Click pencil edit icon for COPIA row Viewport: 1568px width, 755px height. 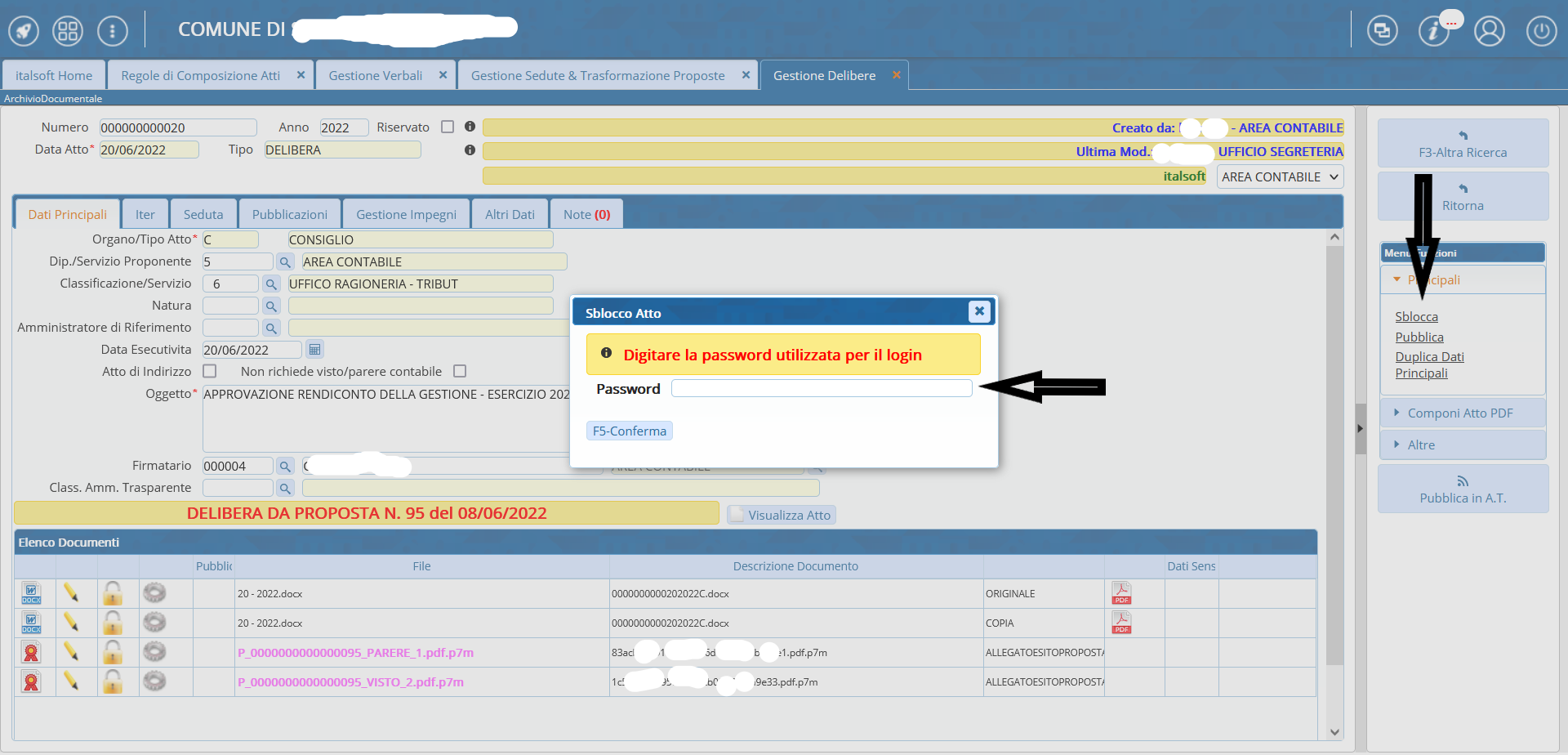pyautogui.click(x=71, y=623)
